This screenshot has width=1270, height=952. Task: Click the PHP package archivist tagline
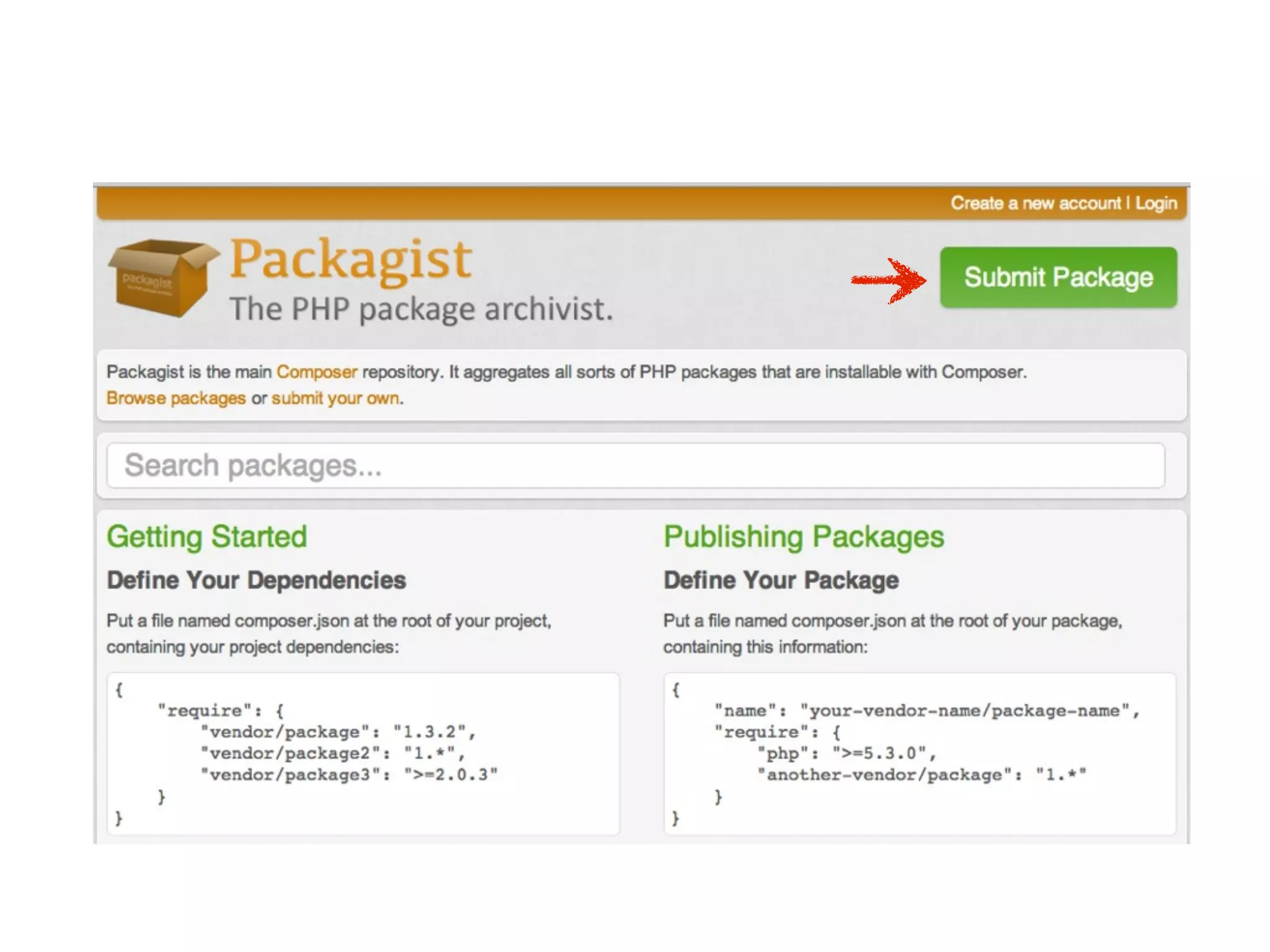coord(421,309)
